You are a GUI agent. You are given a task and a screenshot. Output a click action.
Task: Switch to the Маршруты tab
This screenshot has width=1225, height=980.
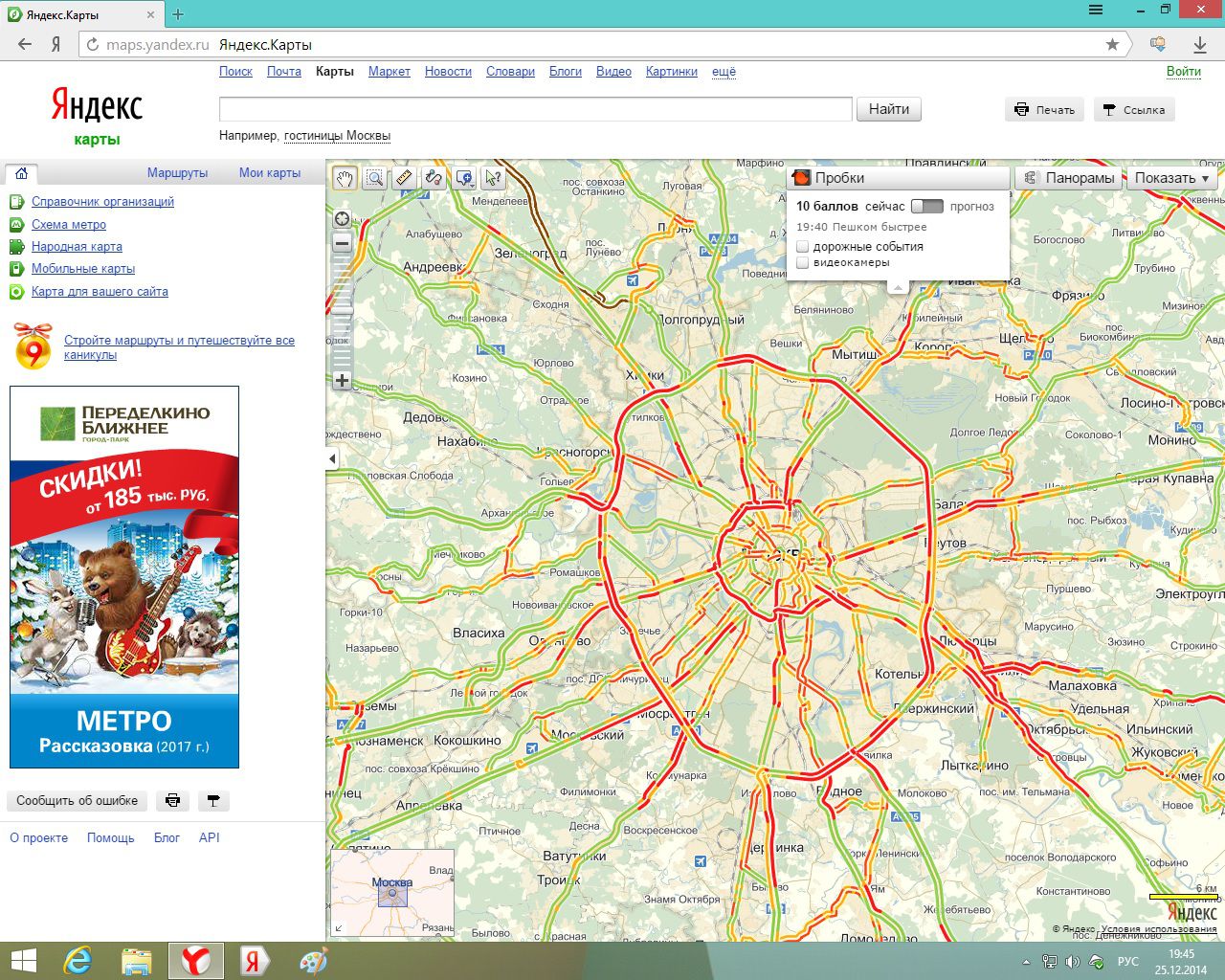177,173
